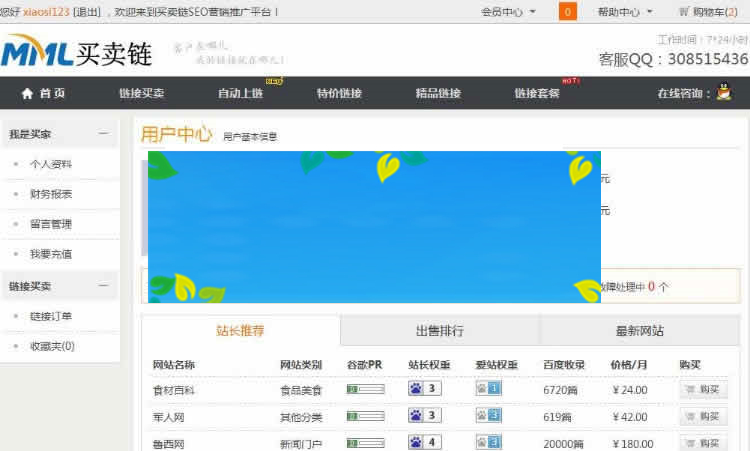Select the 最新网站 tab

[639, 330]
